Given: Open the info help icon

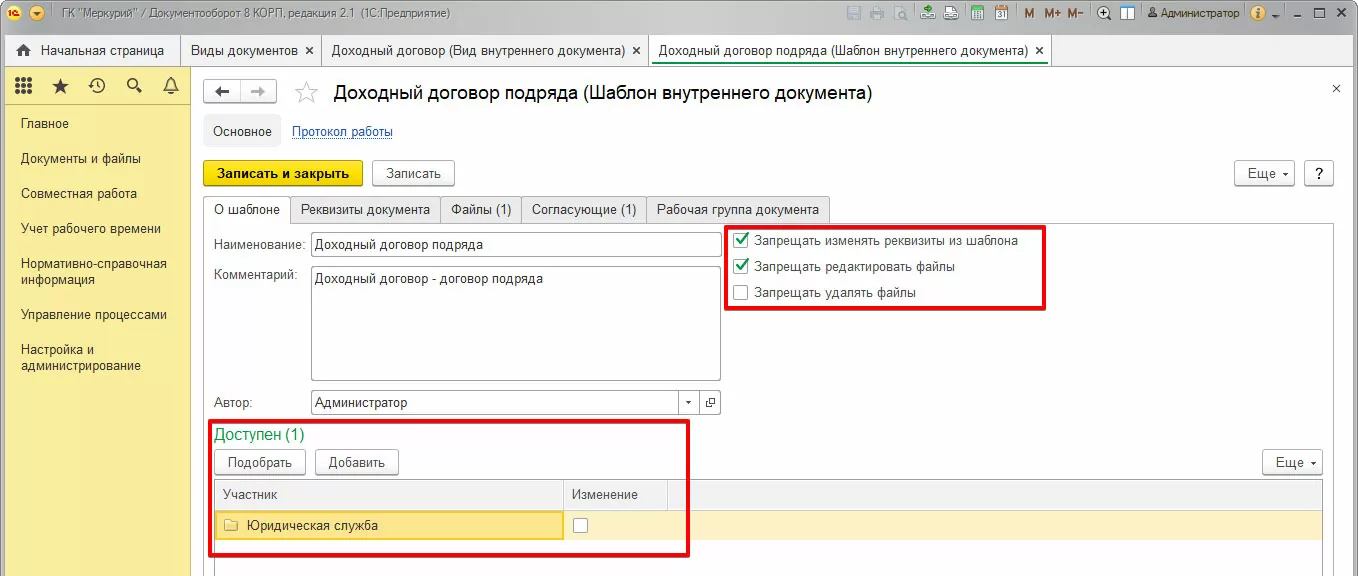Looking at the screenshot, I should (x=1258, y=13).
